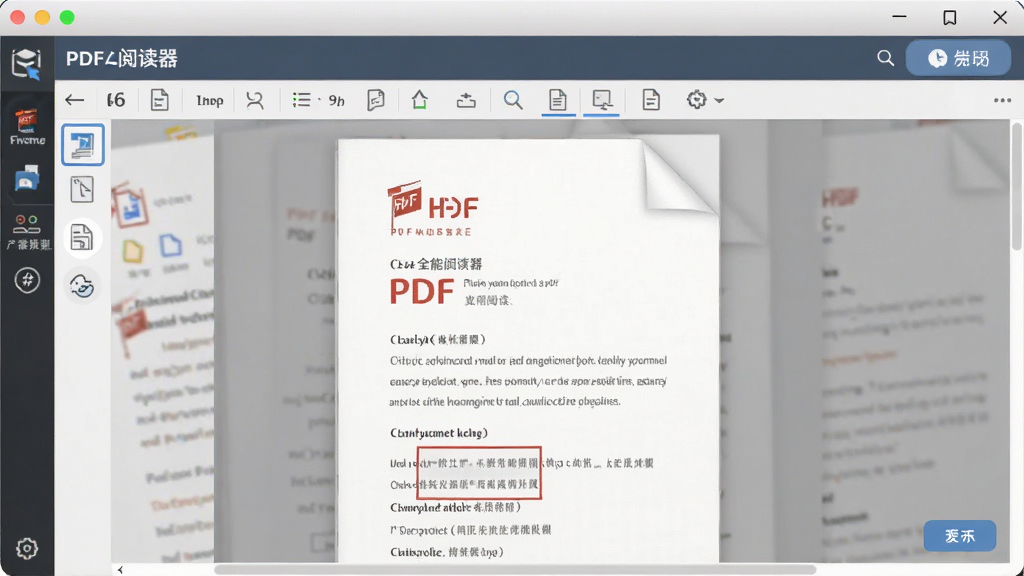Select the underlined single-page view icon
This screenshot has height=576, width=1024.
click(558, 100)
